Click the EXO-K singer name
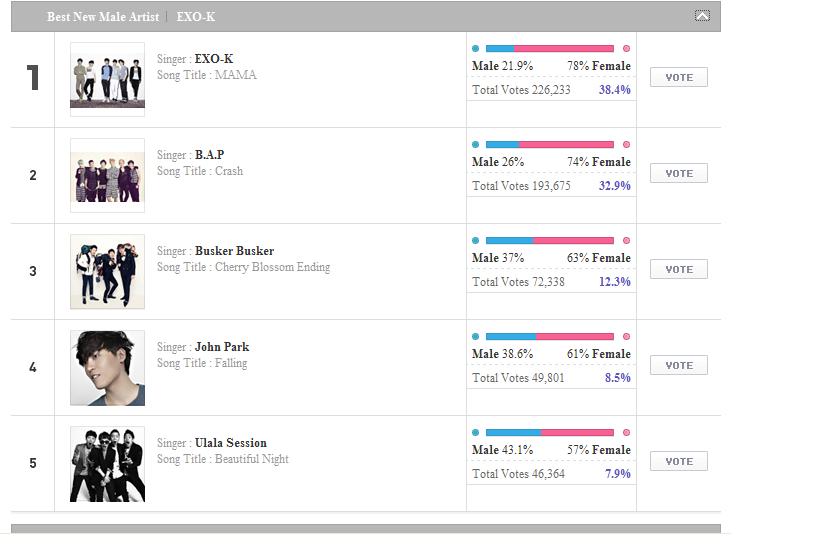The width and height of the screenshot is (823, 551). (x=214, y=59)
